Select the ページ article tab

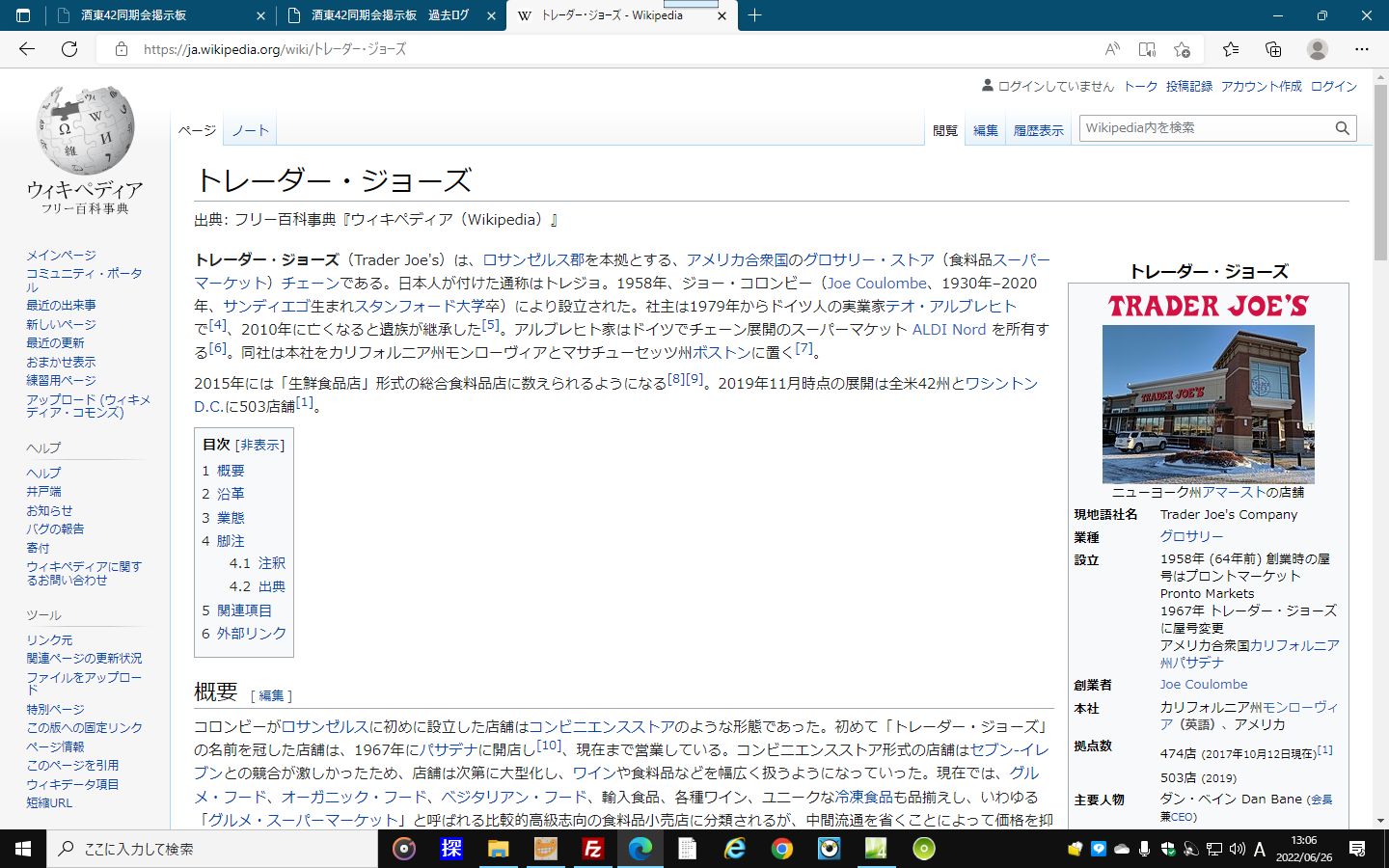click(x=198, y=130)
